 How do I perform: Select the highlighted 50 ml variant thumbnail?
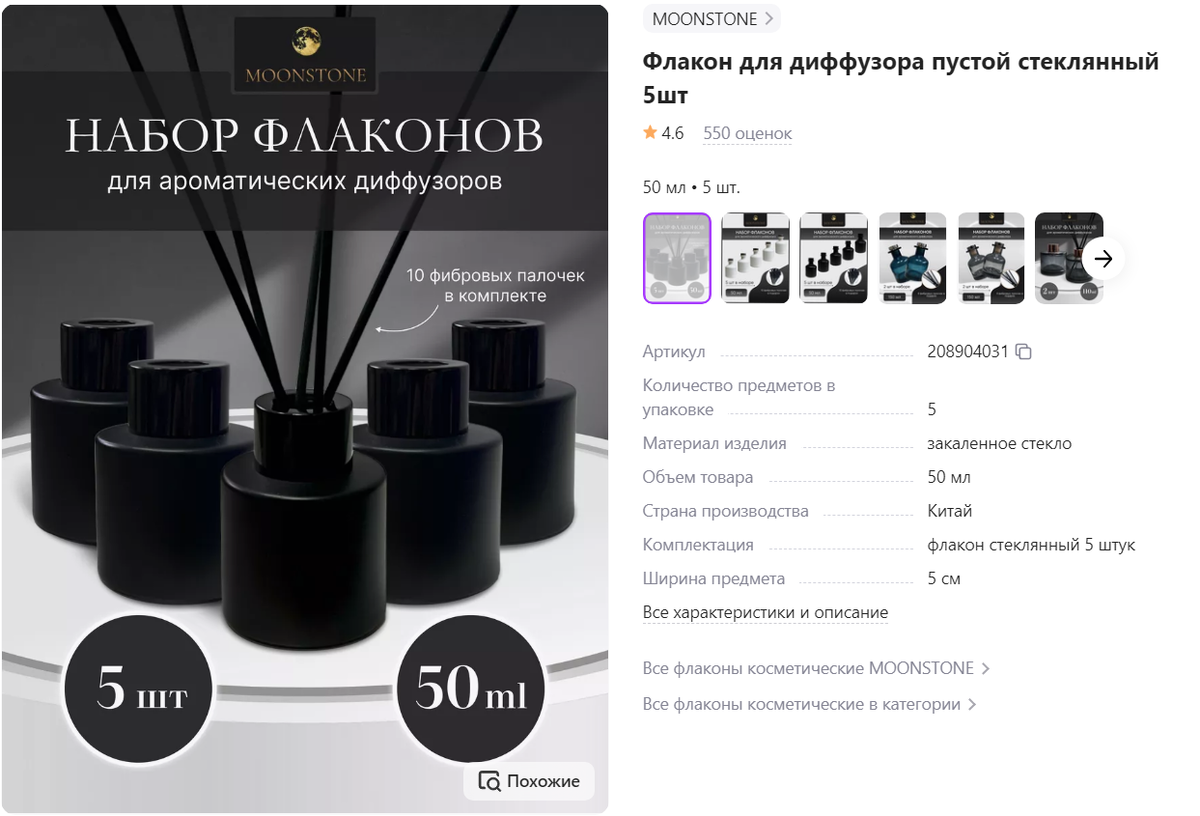[x=677, y=258]
